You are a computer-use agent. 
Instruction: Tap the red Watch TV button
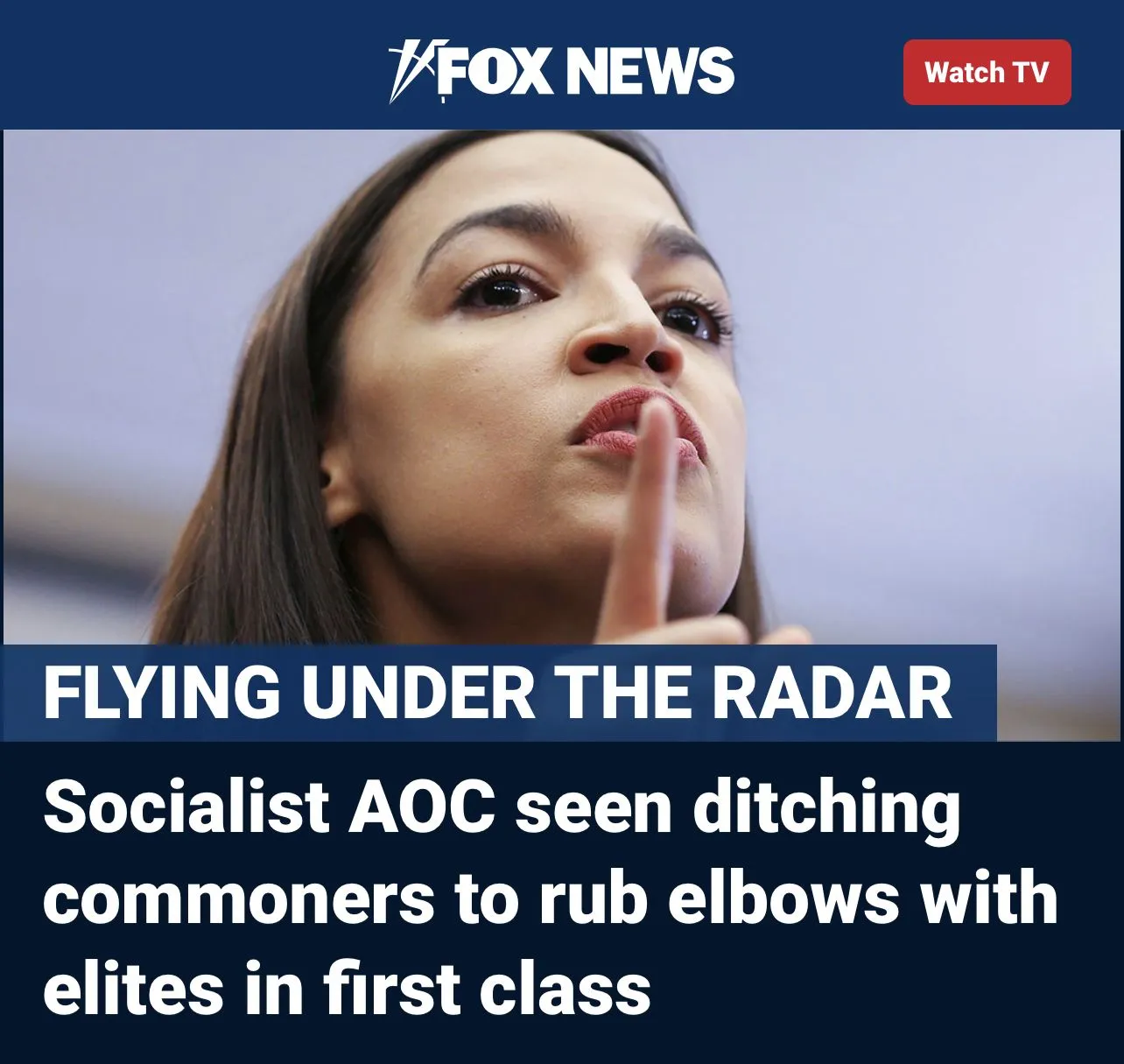pyautogui.click(x=987, y=72)
